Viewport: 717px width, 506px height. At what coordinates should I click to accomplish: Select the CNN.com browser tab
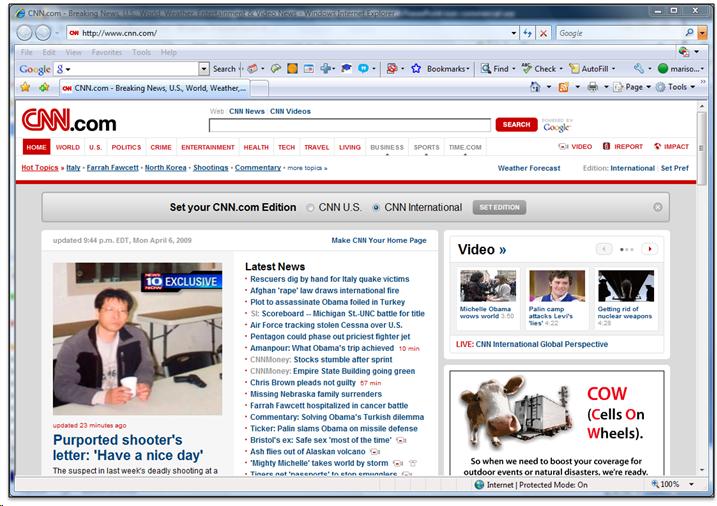tap(155, 88)
